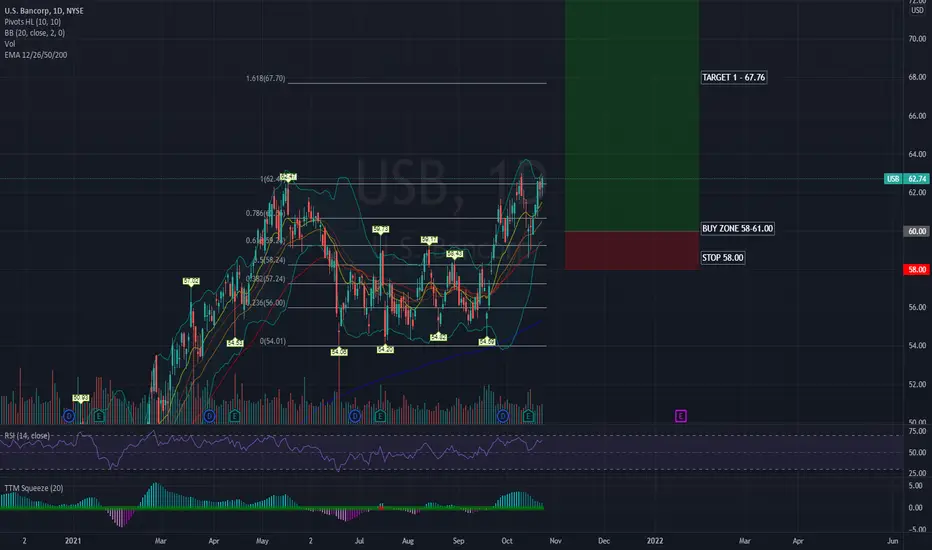Image resolution: width=932 pixels, height=550 pixels.
Task: Click the USB ticker tag on price axis
Action: click(893, 178)
